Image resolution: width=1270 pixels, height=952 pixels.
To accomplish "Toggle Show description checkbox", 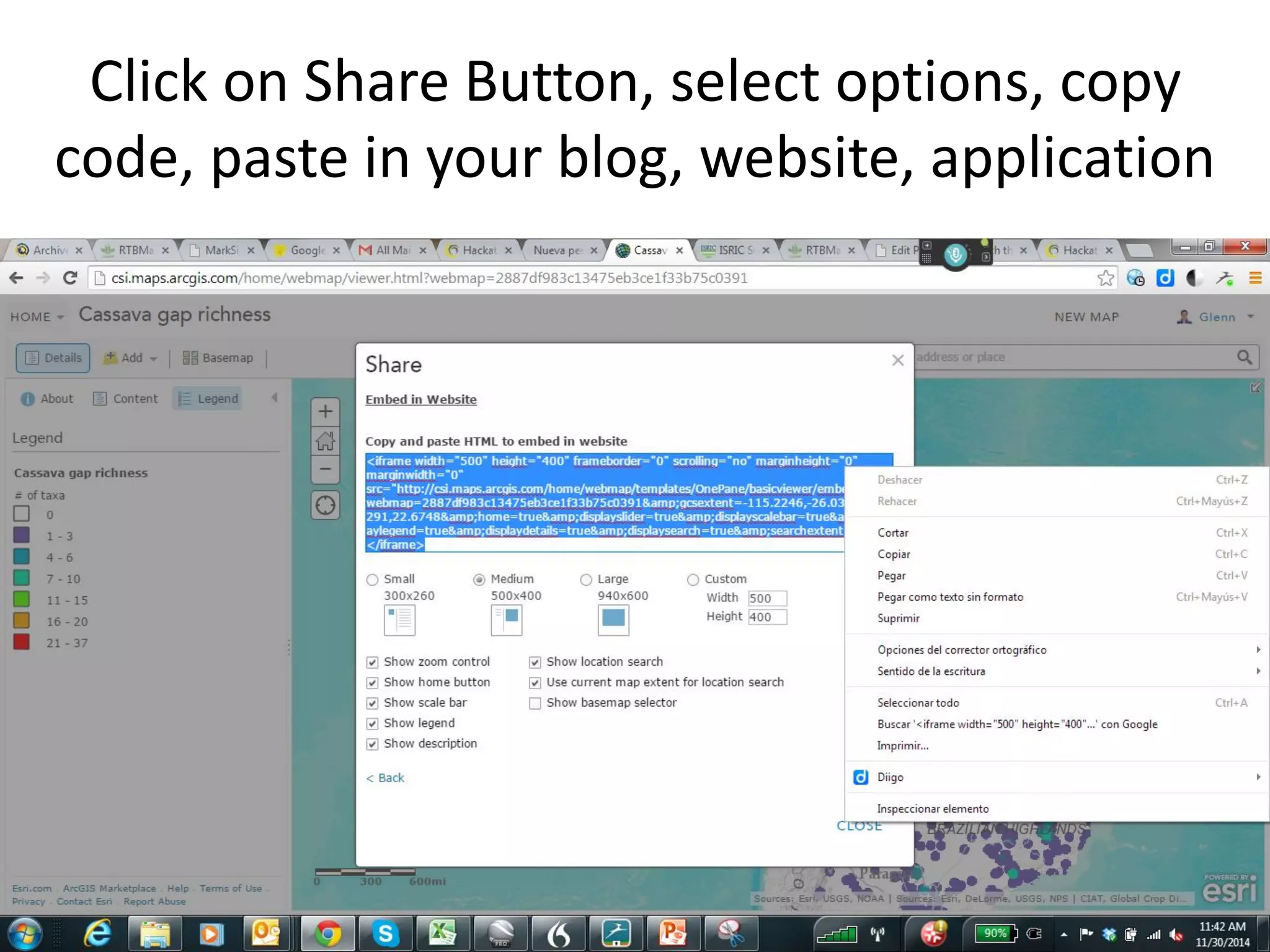I will tap(372, 744).
